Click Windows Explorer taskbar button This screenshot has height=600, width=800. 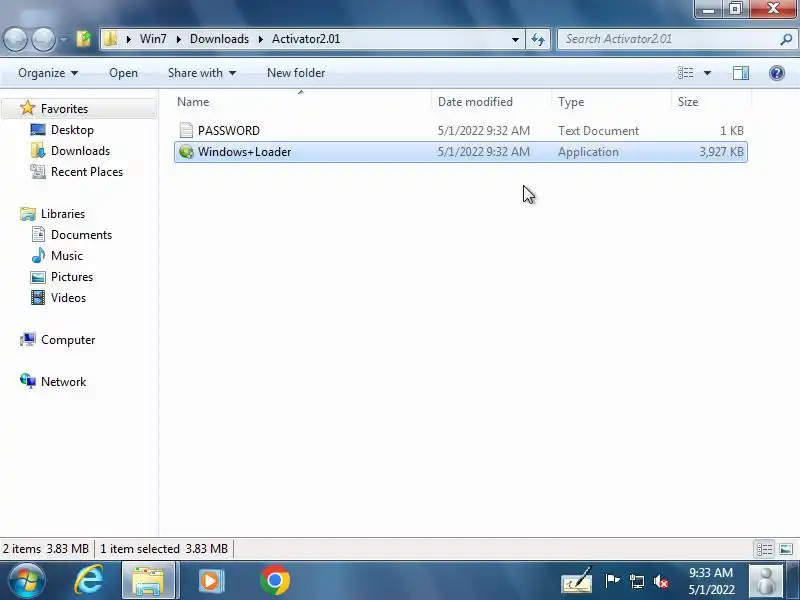pos(148,581)
